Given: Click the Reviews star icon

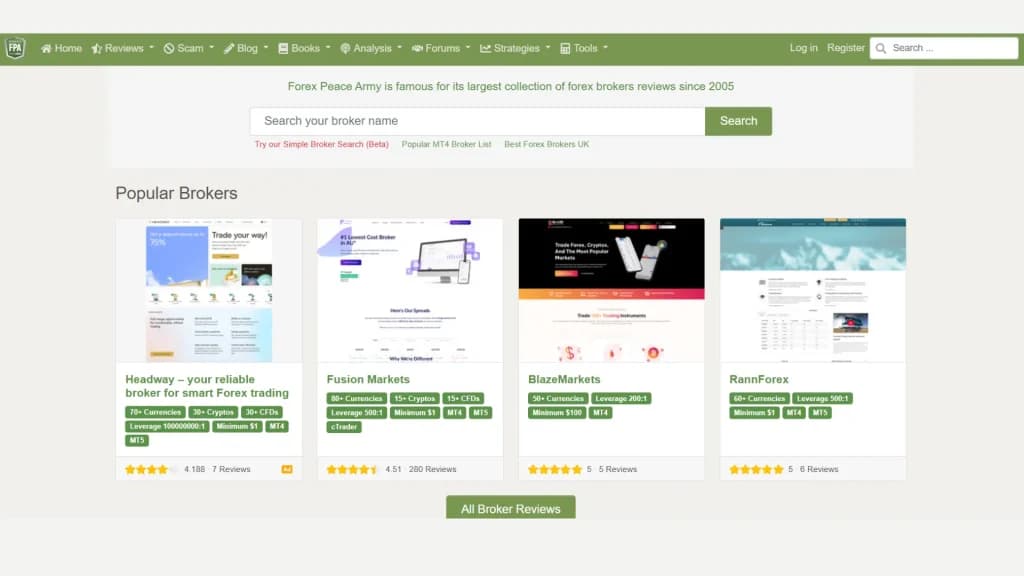Looking at the screenshot, I should click(x=97, y=48).
